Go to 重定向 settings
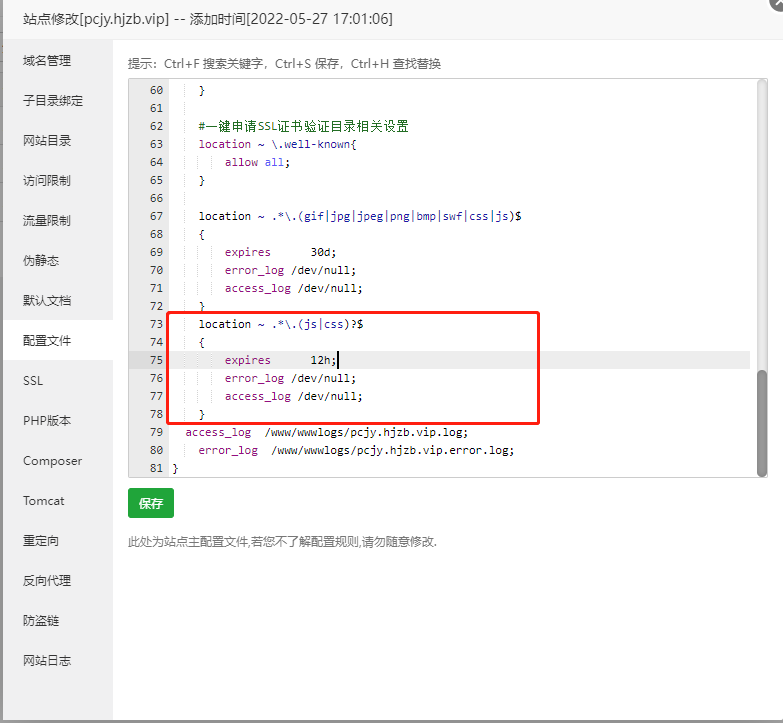Screen dimensions: 783x723 pos(41,540)
